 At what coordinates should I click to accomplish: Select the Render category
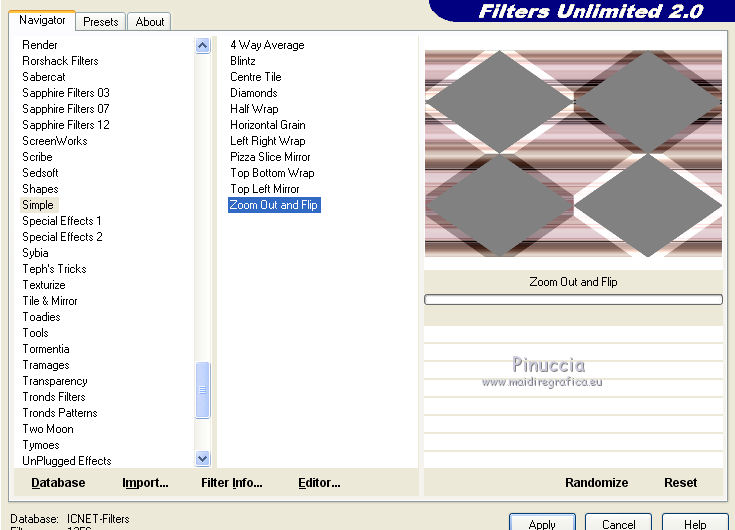[40, 45]
